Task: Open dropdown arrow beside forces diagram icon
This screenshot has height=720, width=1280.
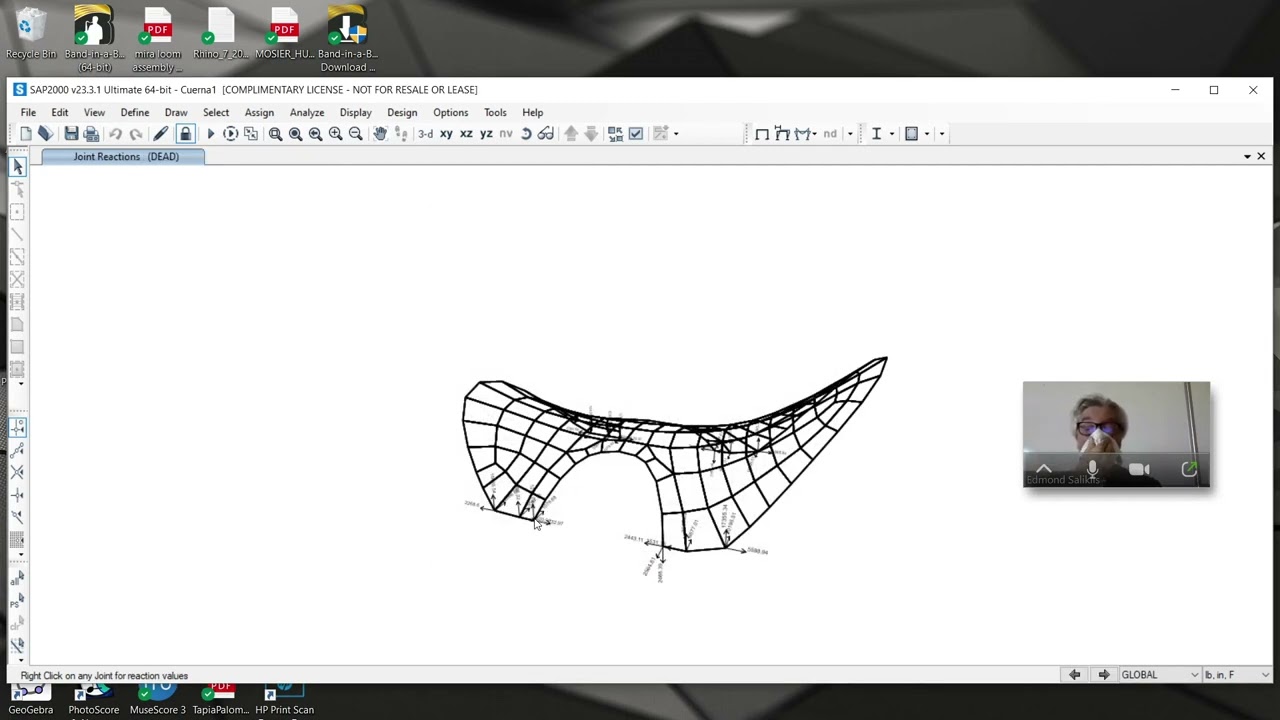Action: [814, 134]
